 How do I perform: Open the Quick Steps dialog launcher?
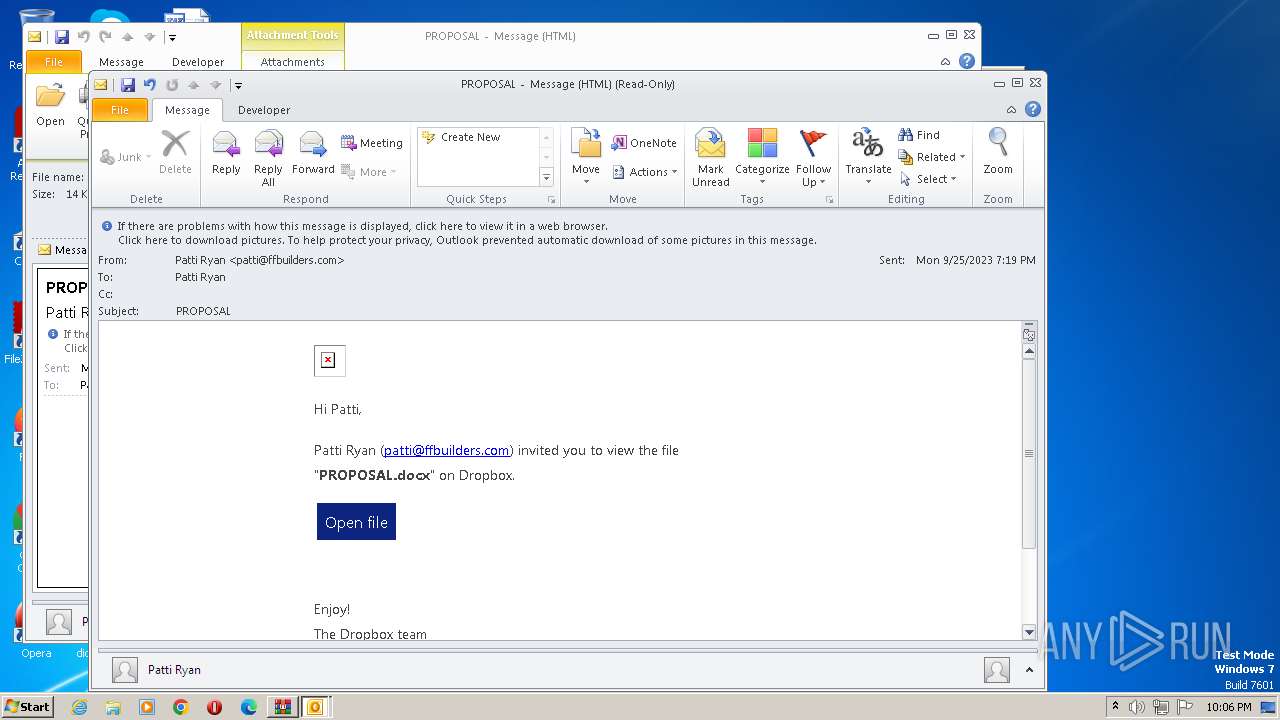coord(551,200)
